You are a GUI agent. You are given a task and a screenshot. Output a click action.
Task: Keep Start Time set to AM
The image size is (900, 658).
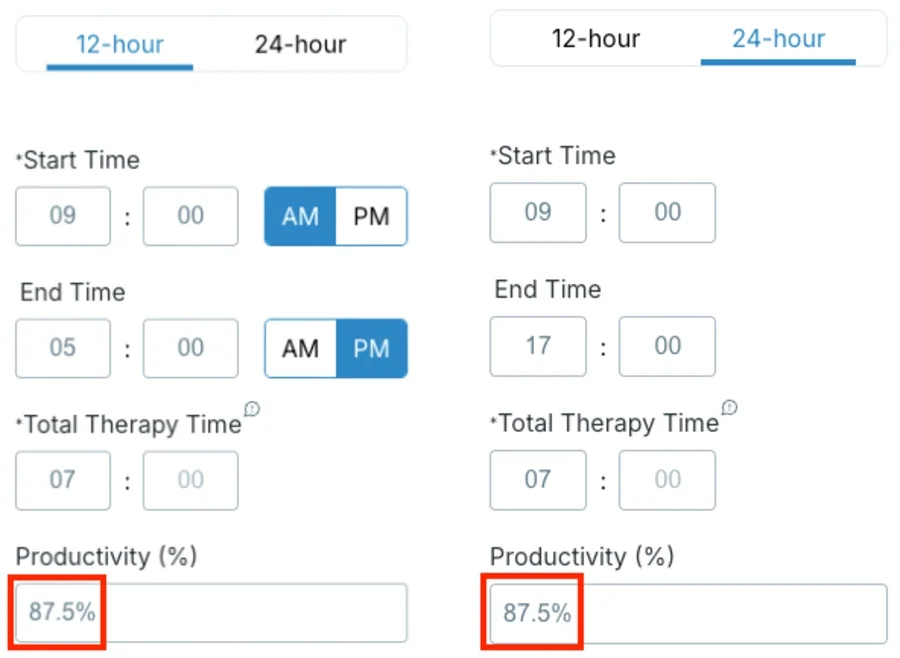[x=299, y=216]
